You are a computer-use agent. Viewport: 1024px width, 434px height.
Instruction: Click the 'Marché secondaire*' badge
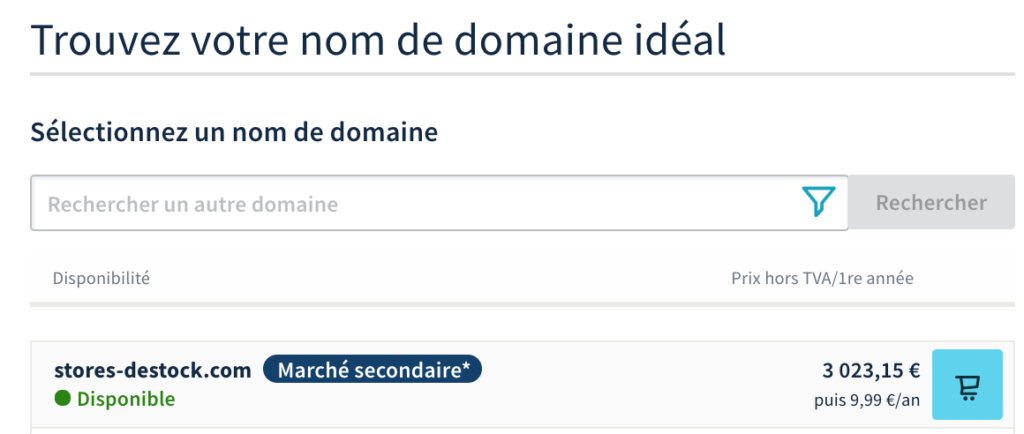(372, 370)
